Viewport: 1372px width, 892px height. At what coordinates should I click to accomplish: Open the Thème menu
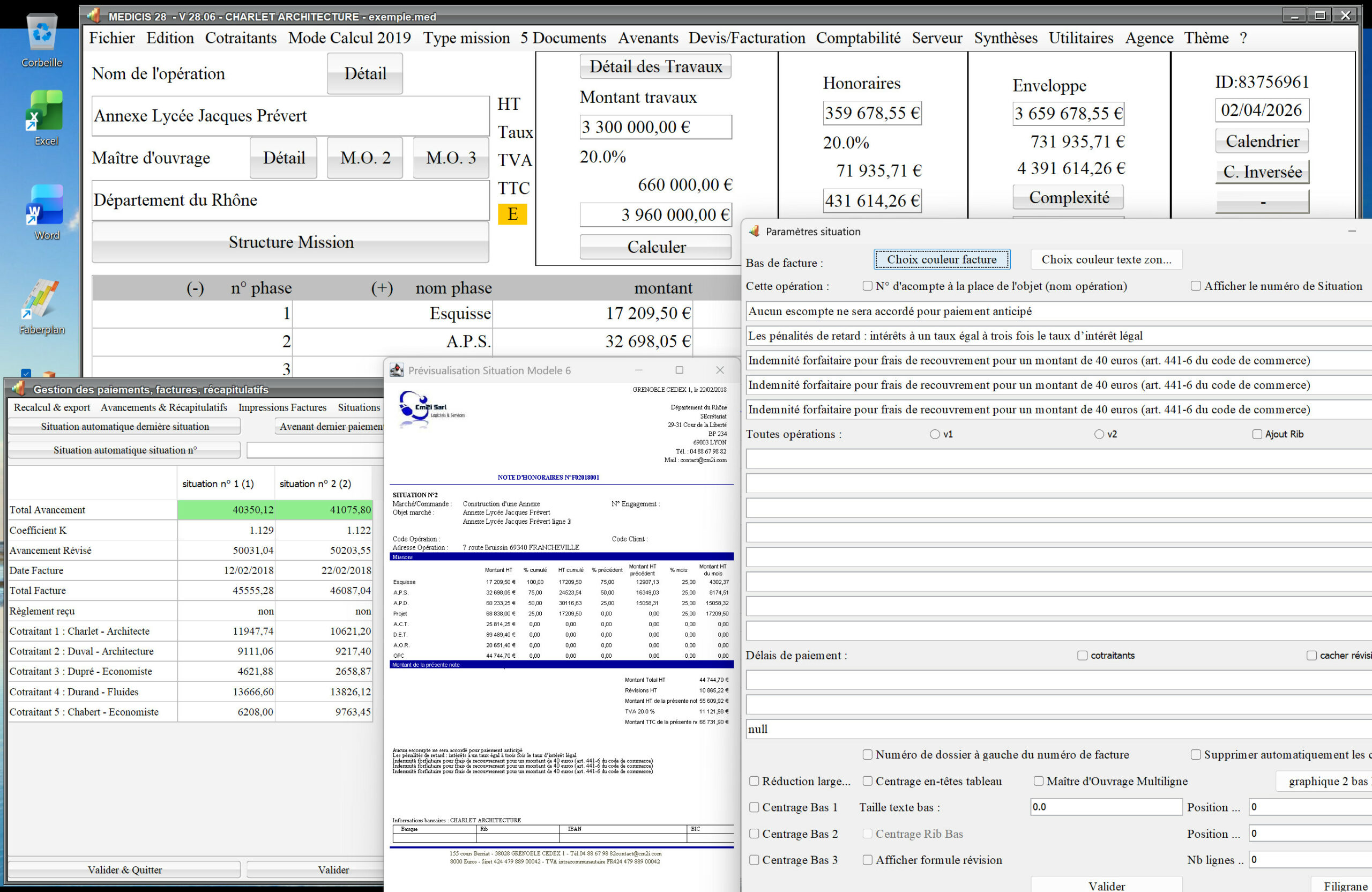click(1206, 38)
